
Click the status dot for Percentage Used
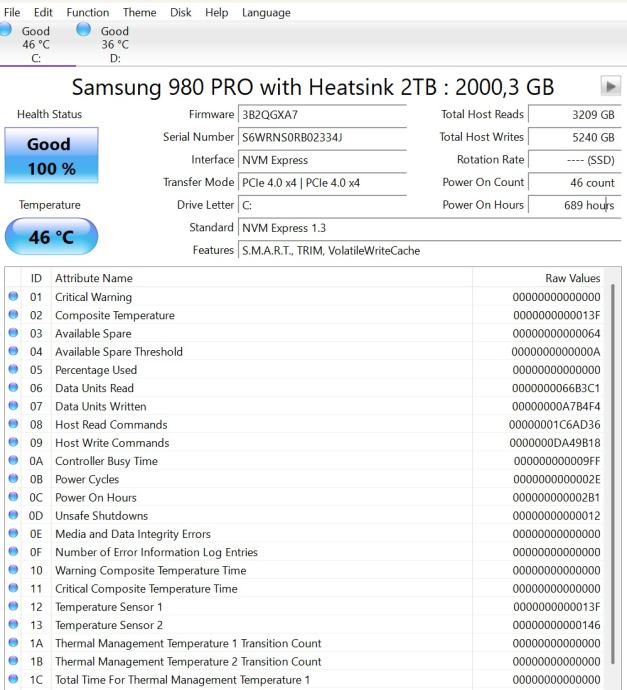13,369
